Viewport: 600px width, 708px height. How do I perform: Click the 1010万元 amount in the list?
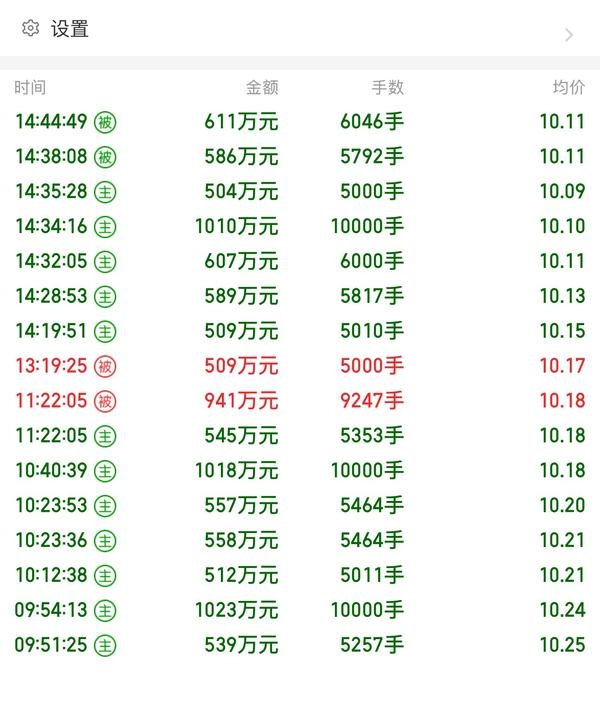[236, 227]
